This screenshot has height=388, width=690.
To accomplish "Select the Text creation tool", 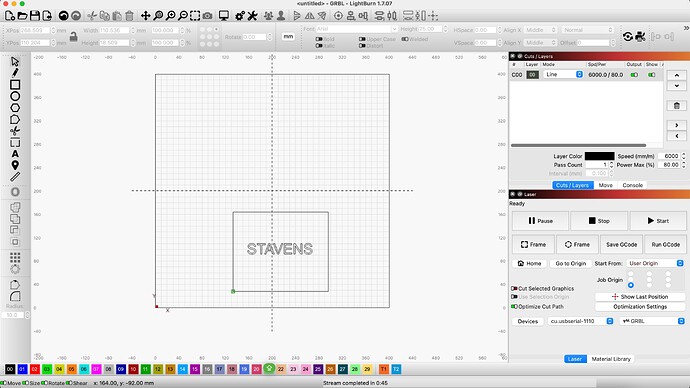I will 15,154.
